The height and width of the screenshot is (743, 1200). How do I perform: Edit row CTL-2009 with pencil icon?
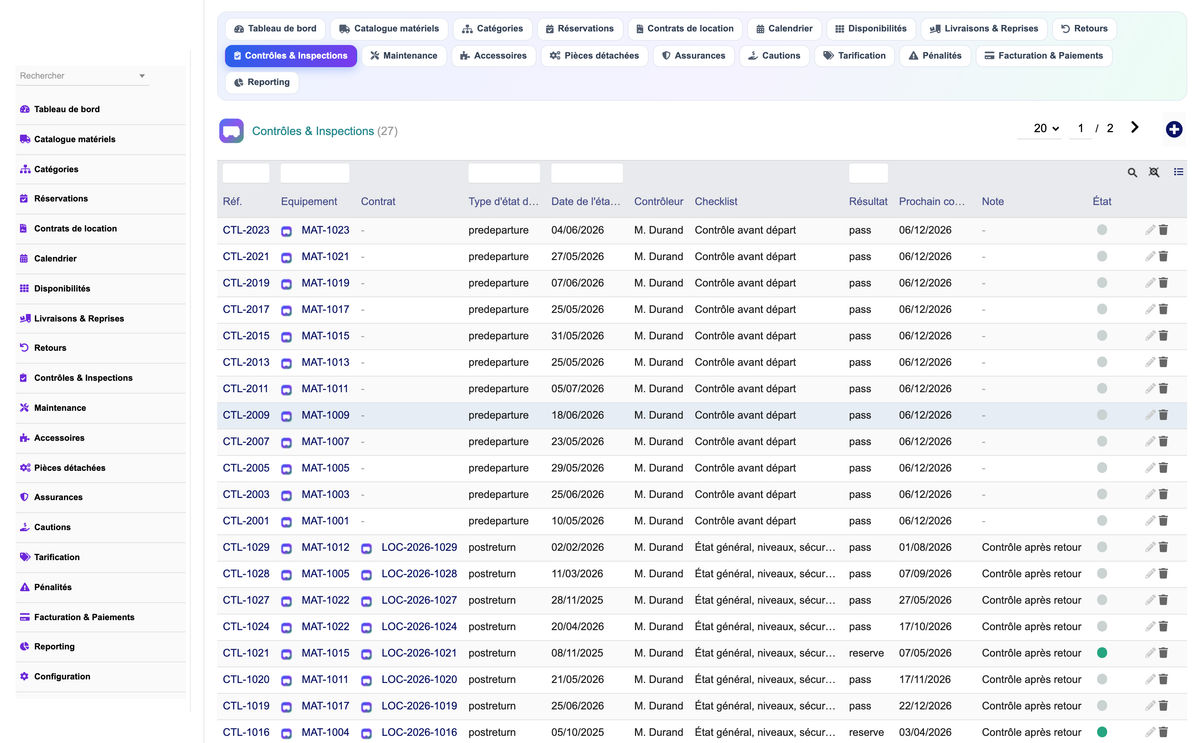tap(1150, 415)
